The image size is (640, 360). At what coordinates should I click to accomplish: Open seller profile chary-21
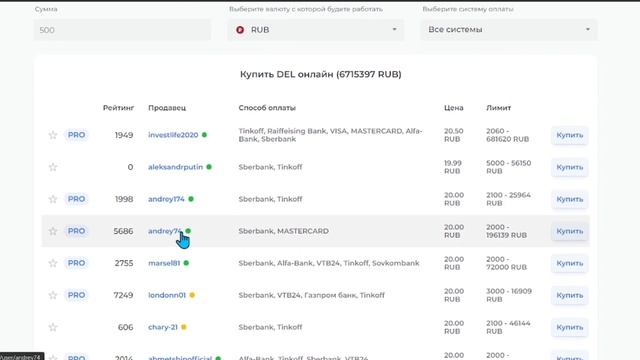[x=163, y=327]
